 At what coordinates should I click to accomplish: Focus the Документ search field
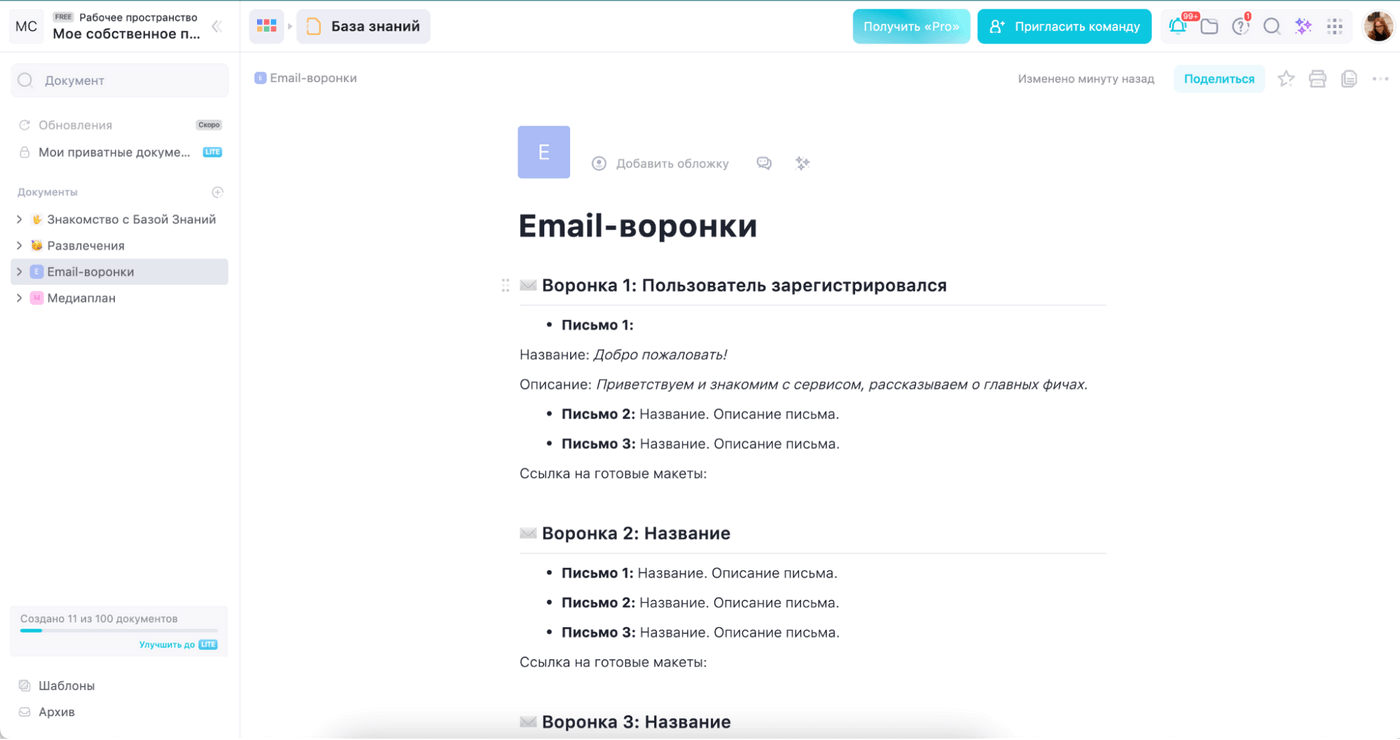[x=119, y=80]
